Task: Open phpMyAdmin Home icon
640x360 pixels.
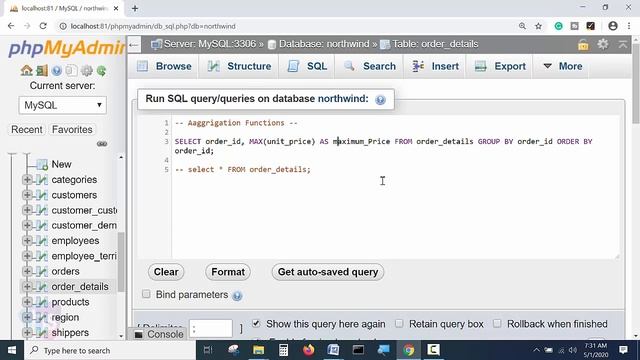Action: pos(27,70)
